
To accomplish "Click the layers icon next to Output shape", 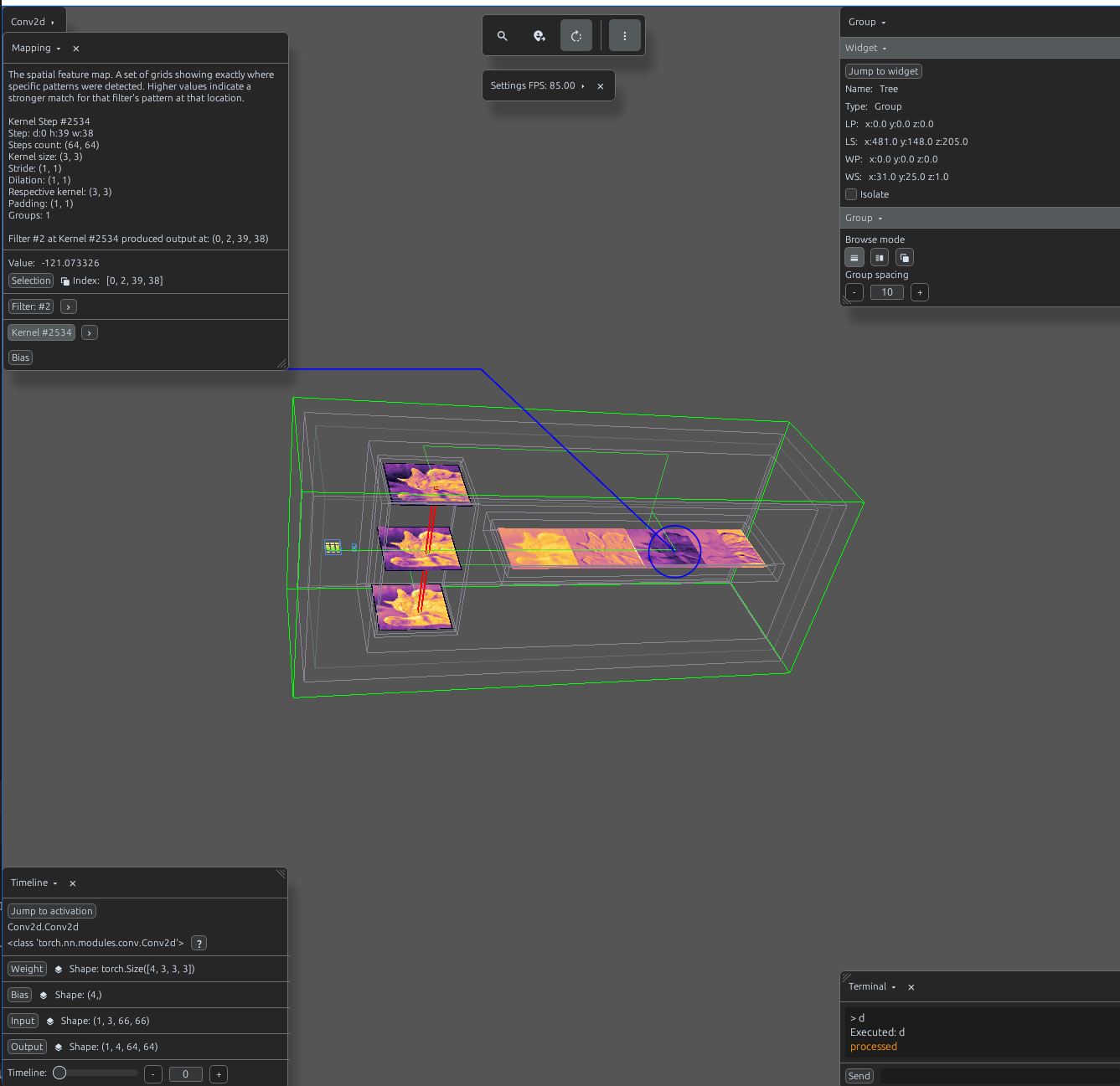I will pyautogui.click(x=59, y=1047).
